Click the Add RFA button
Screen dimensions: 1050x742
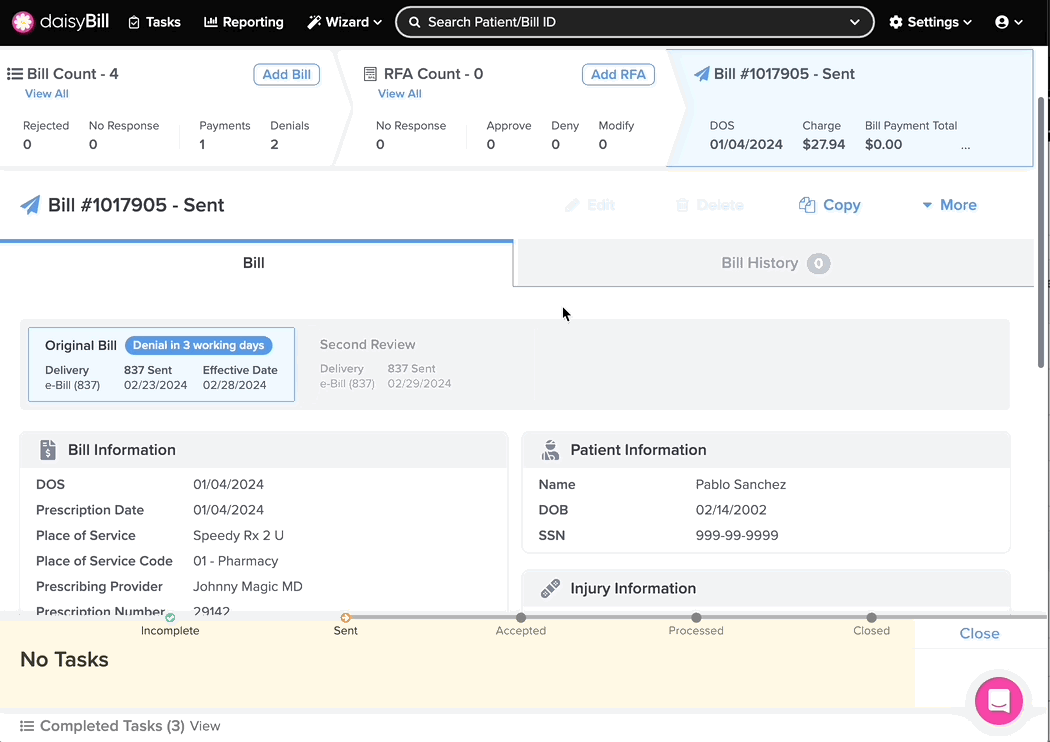point(618,74)
